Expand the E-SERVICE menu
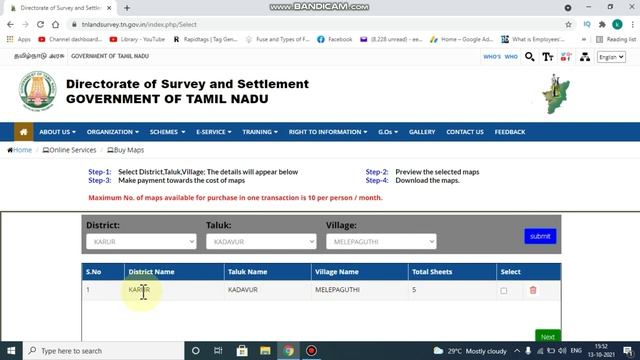This screenshot has width=640, height=360. [x=213, y=132]
